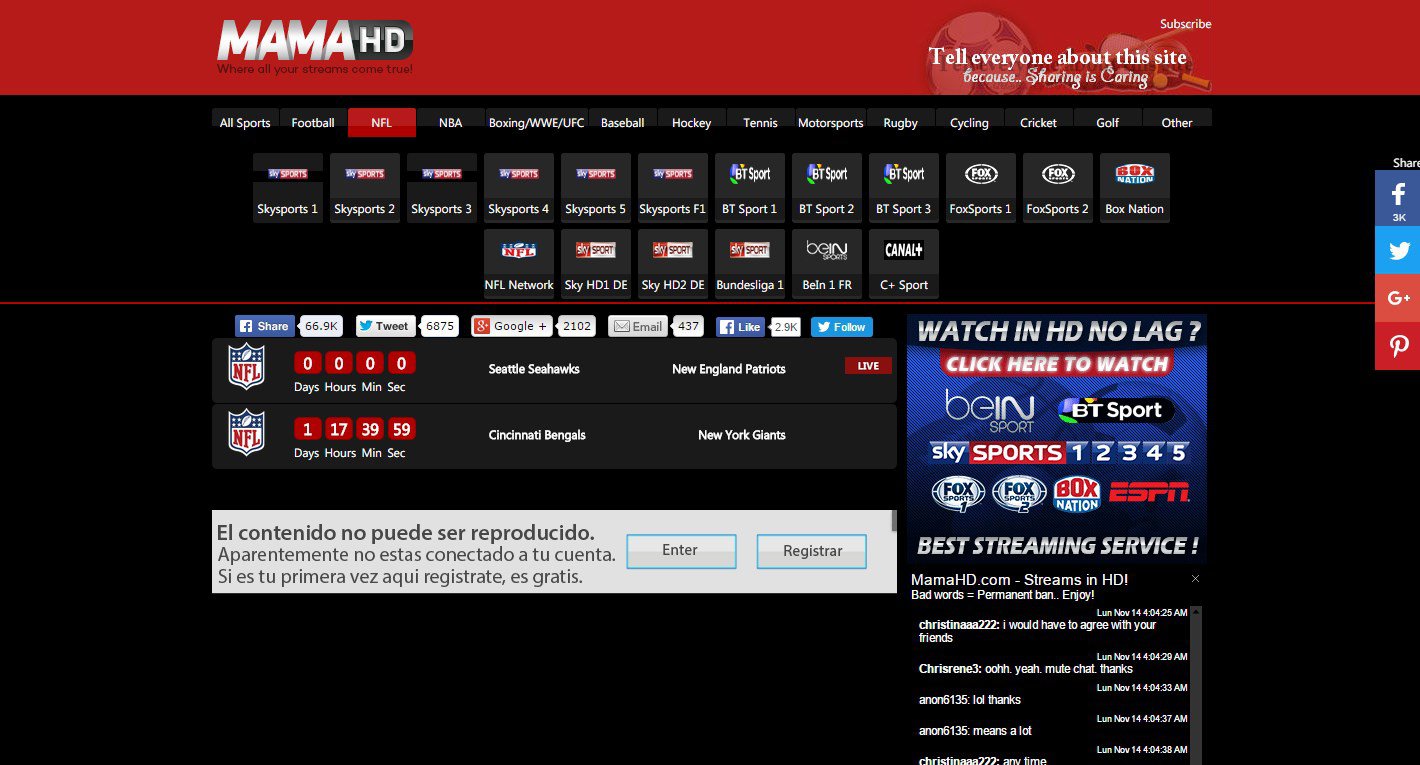This screenshot has height=765, width=1420.
Task: Open the FoxSports 2 channel icon
Action: pos(1058,187)
